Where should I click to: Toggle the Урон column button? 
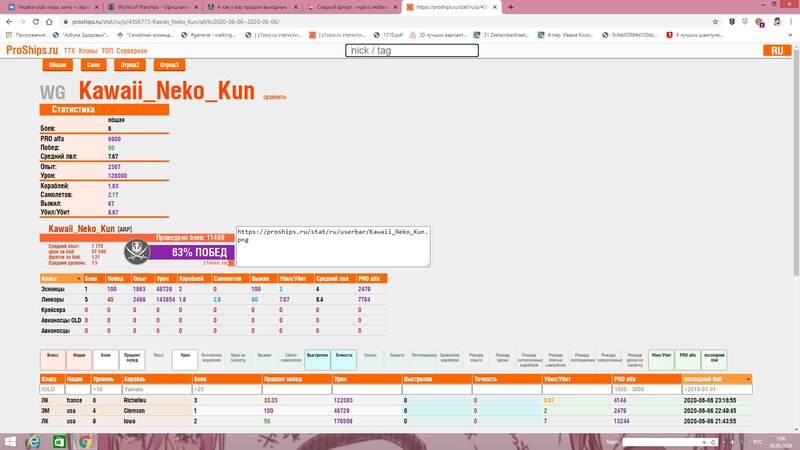tap(185, 360)
